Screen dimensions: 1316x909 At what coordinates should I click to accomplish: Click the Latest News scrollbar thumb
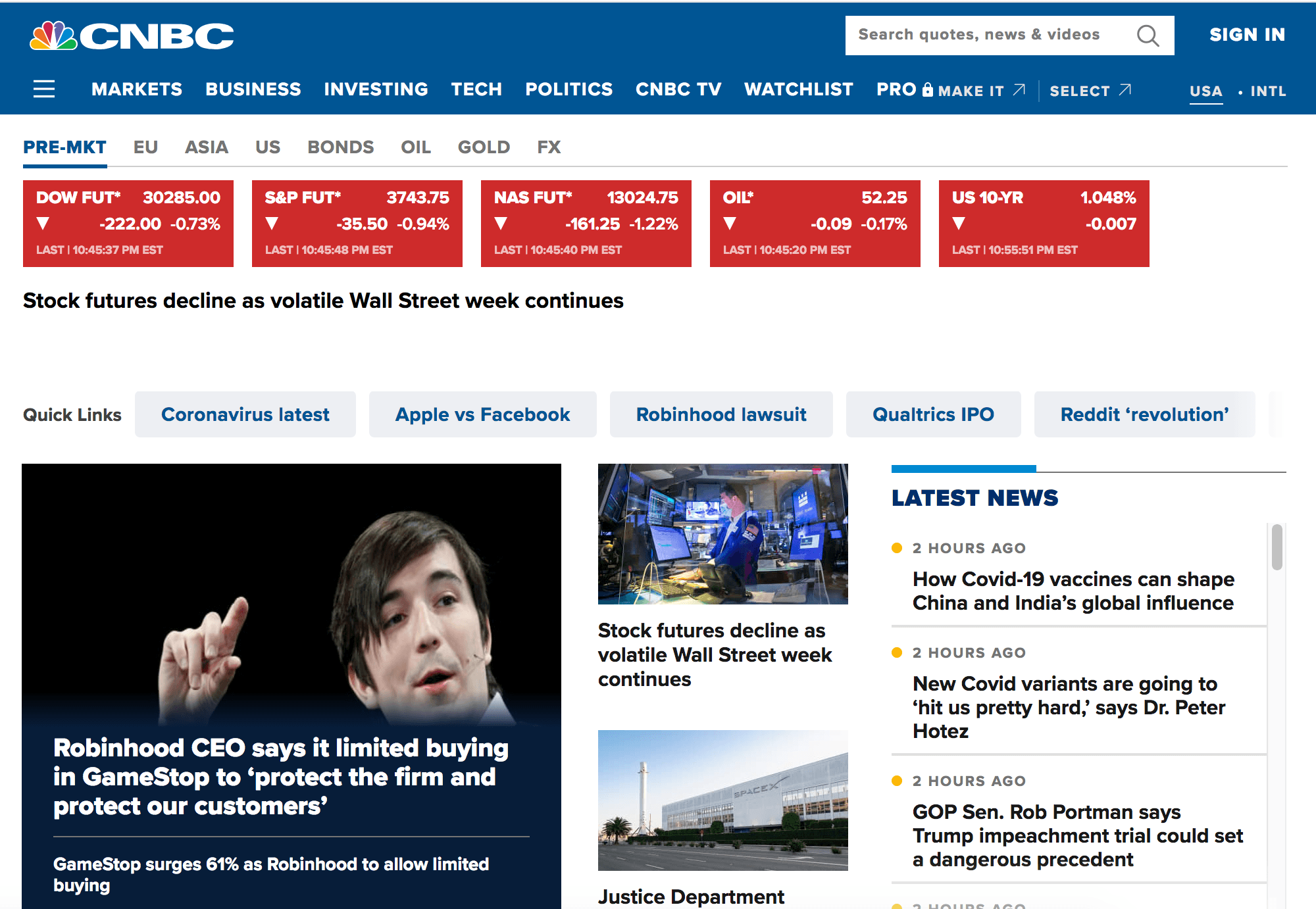[1277, 547]
